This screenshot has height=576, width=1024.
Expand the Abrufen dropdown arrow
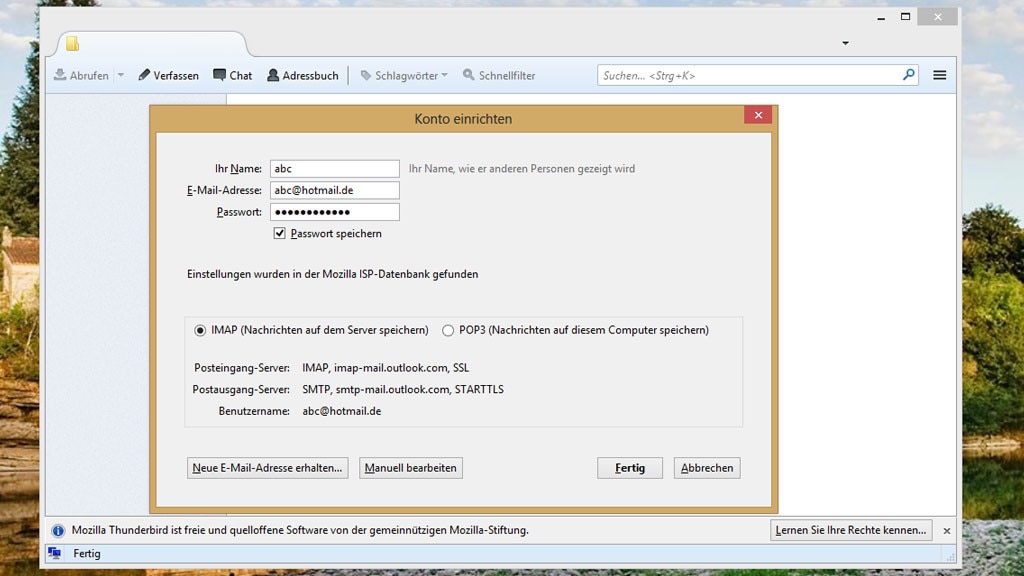click(x=120, y=75)
